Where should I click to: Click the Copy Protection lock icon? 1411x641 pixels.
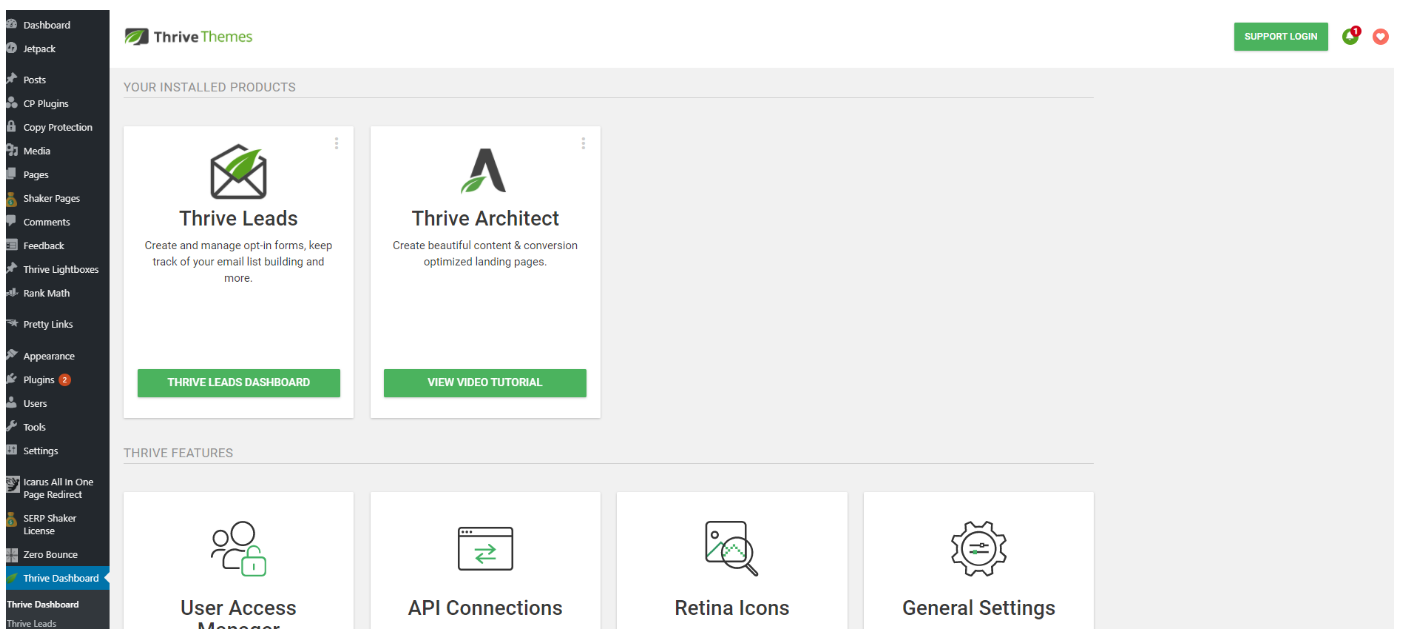coord(12,127)
